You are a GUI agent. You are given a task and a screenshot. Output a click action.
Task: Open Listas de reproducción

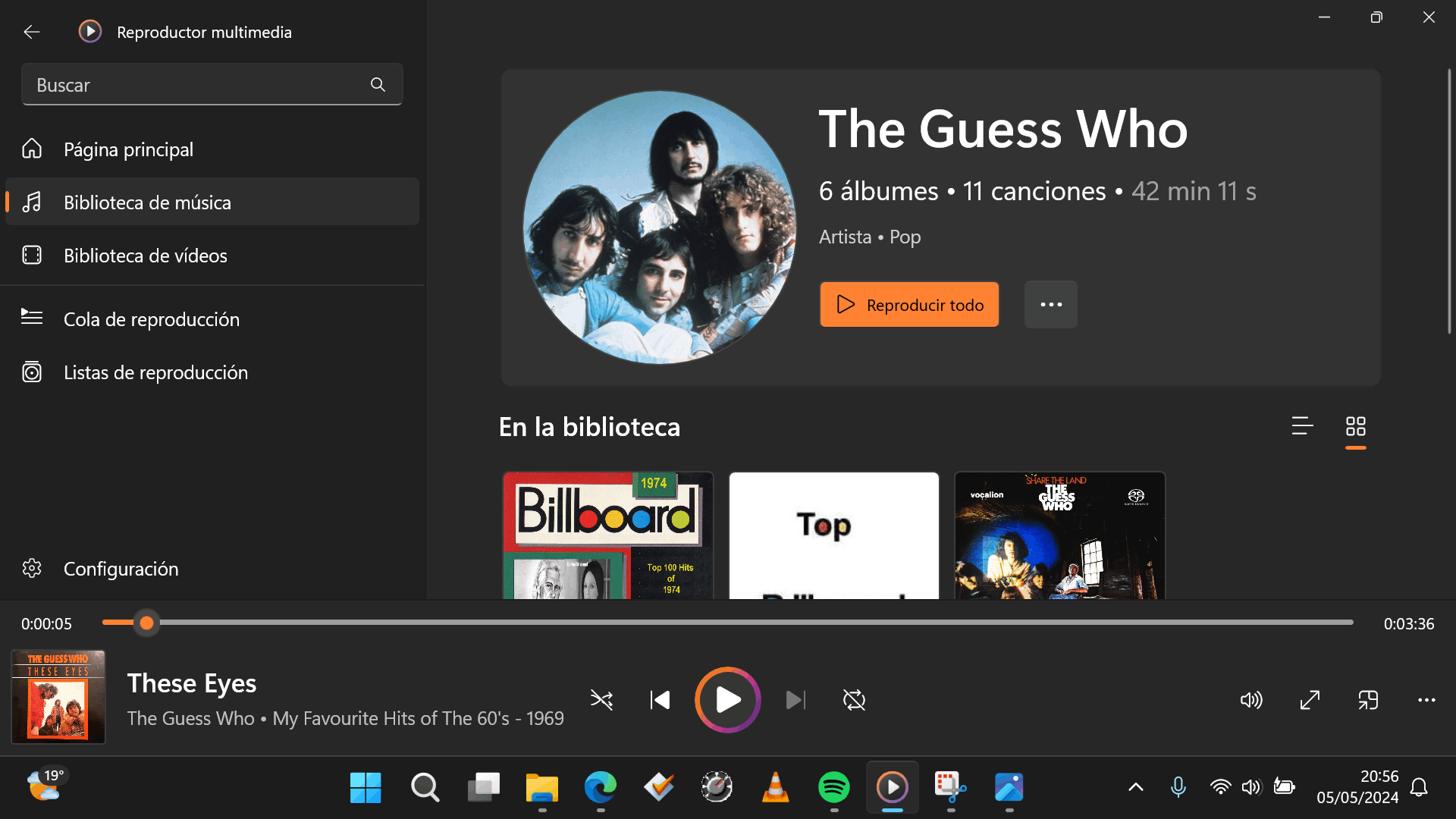coord(212,372)
